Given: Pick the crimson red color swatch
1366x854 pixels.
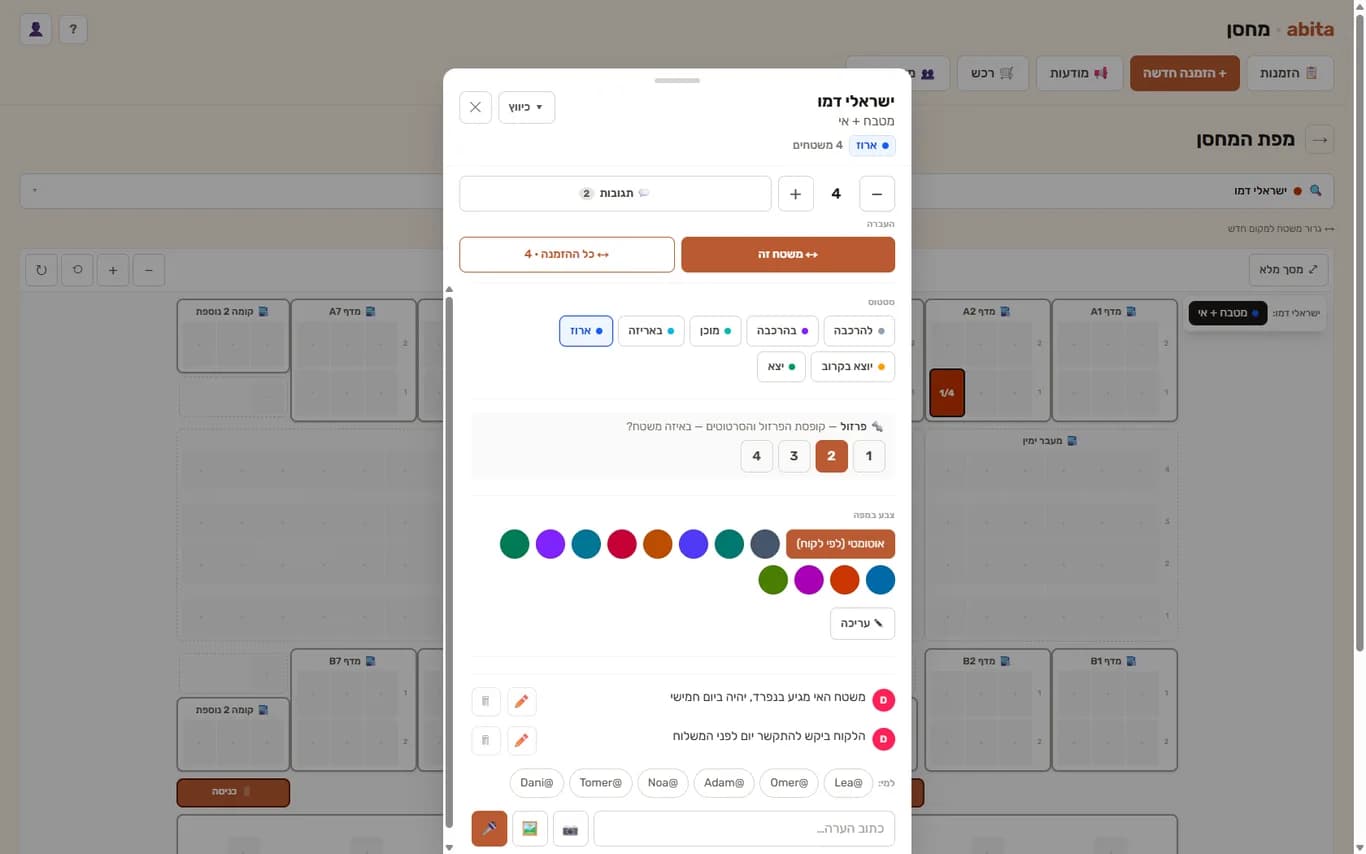Looking at the screenshot, I should tap(622, 544).
